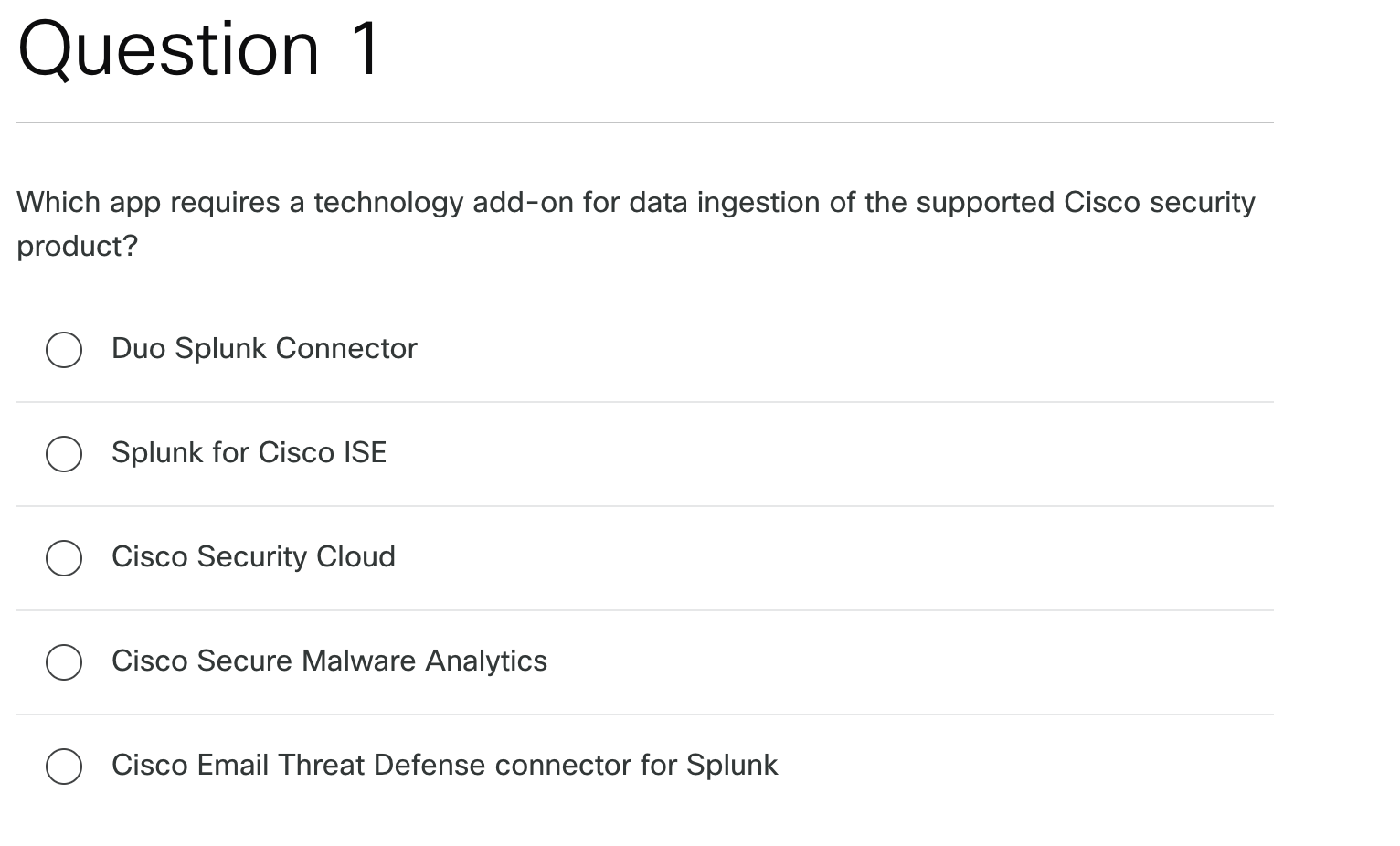Click the "Cisco Secure Malware Analytics" answer text
The width and height of the screenshot is (1400, 846).
329,661
